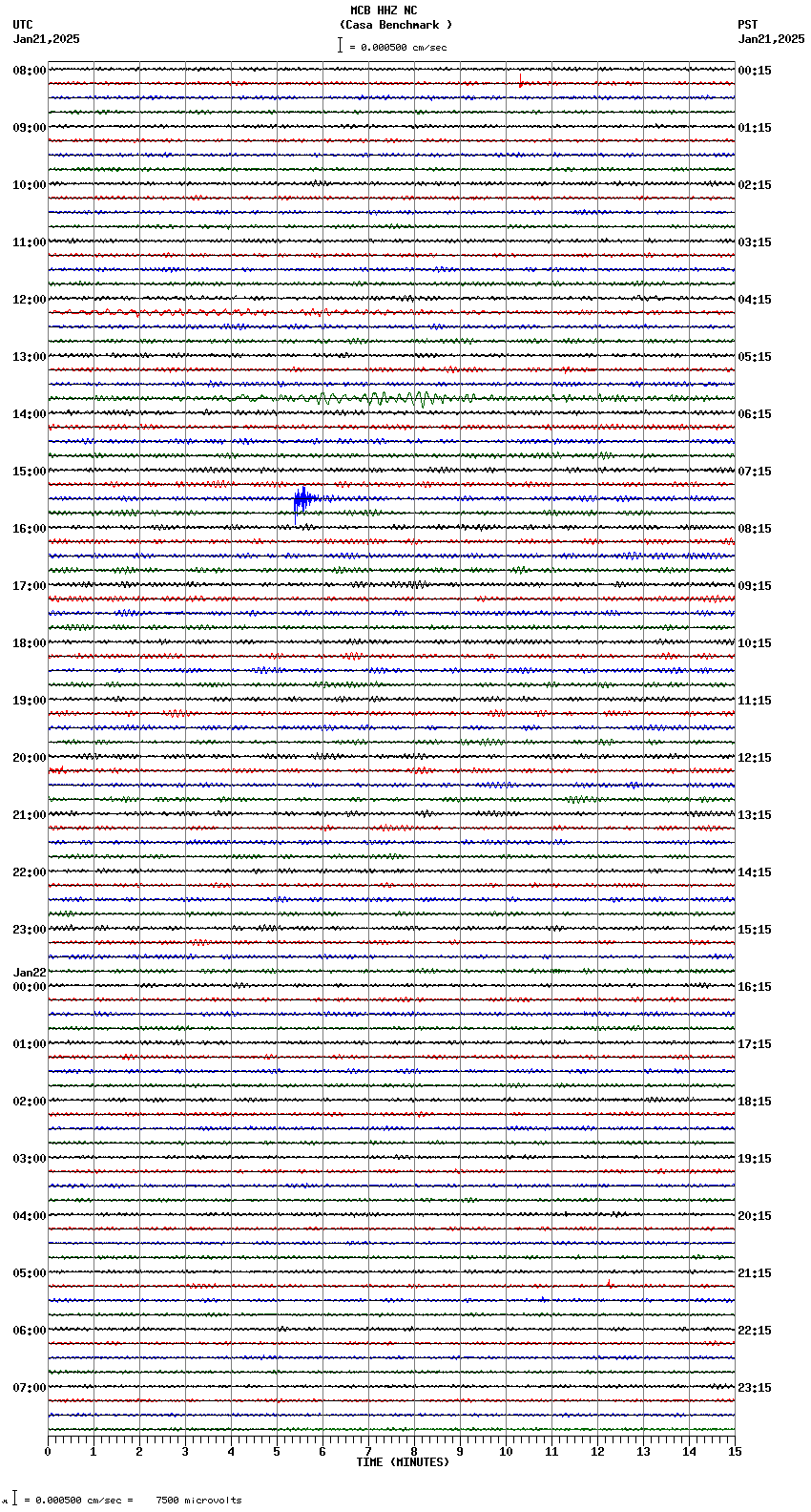Click the '5' minute tick on the time axis

coord(277,1452)
